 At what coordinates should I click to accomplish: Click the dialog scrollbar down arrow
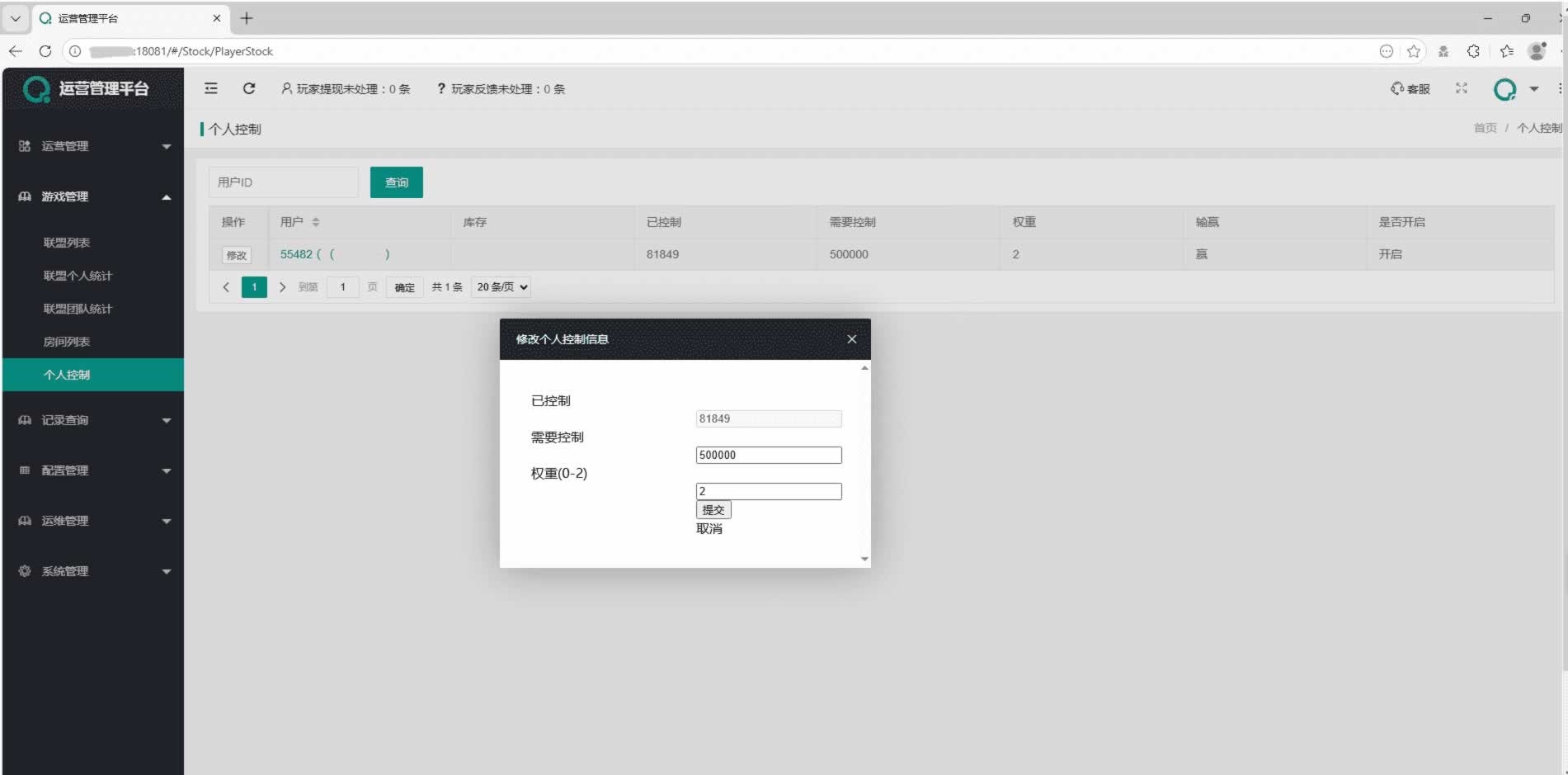pyautogui.click(x=864, y=559)
